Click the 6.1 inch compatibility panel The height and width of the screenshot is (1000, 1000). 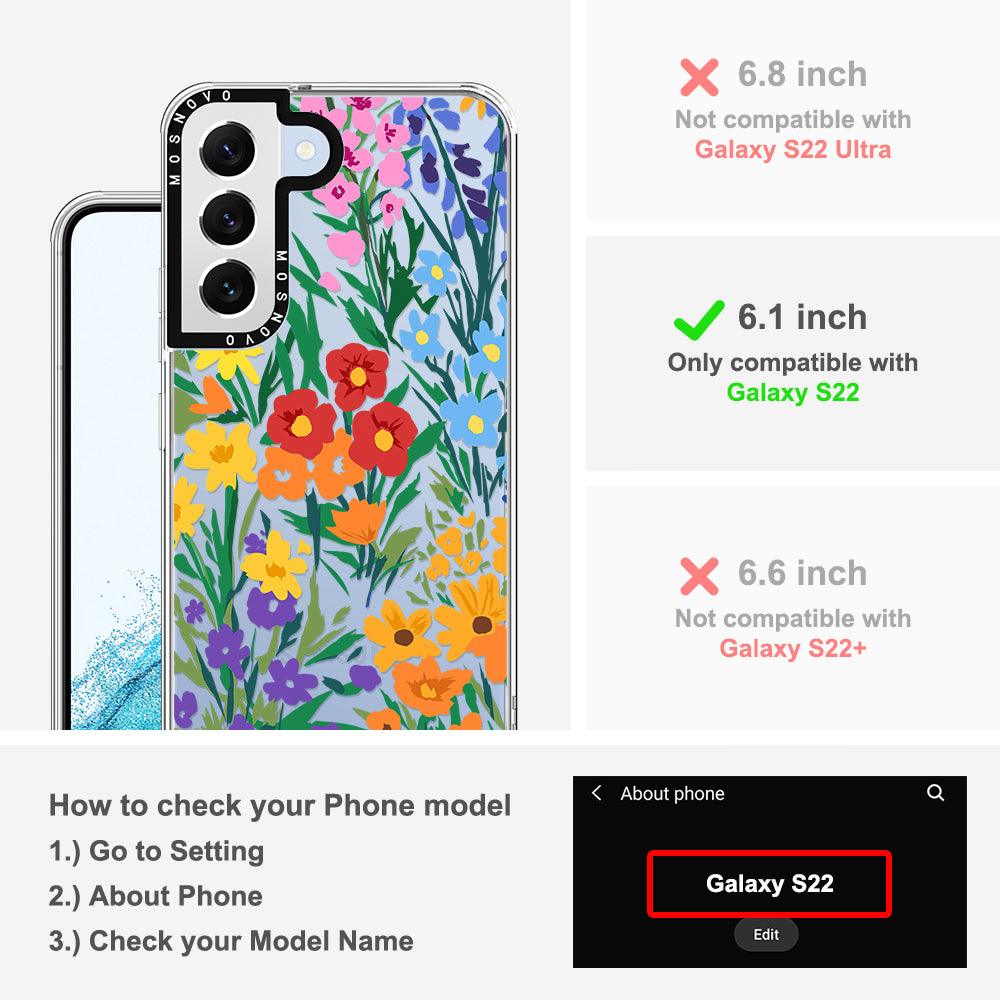pos(793,354)
